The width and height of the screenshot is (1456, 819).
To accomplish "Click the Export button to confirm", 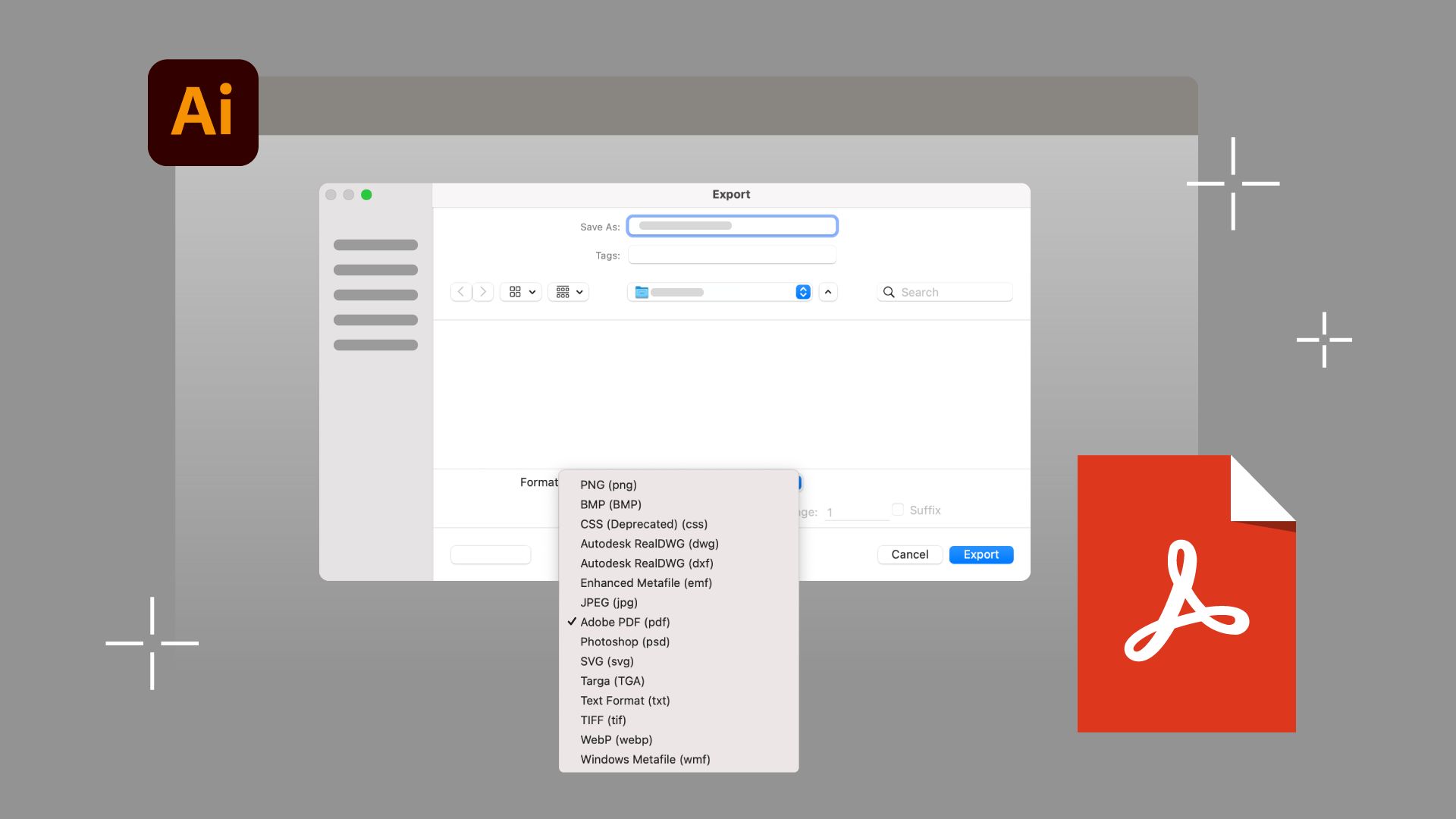I will [x=981, y=554].
